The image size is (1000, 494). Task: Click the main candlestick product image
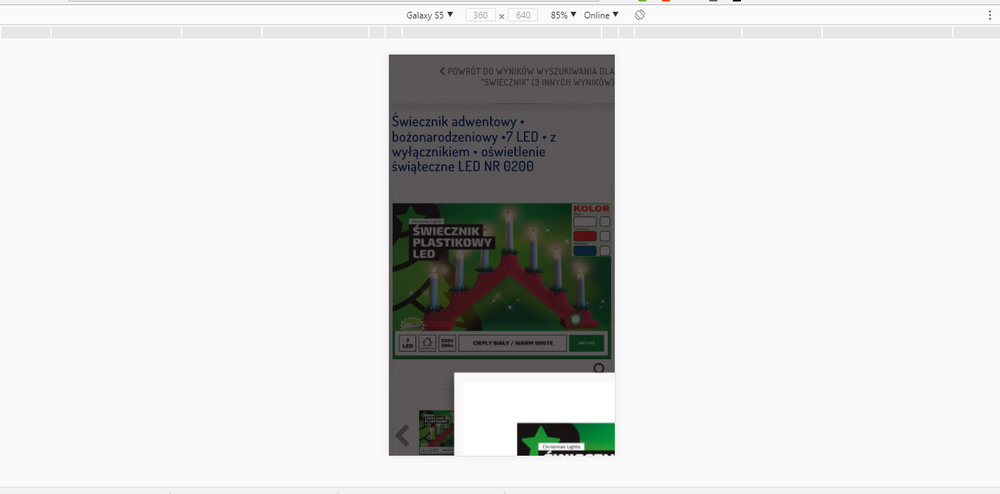(501, 280)
